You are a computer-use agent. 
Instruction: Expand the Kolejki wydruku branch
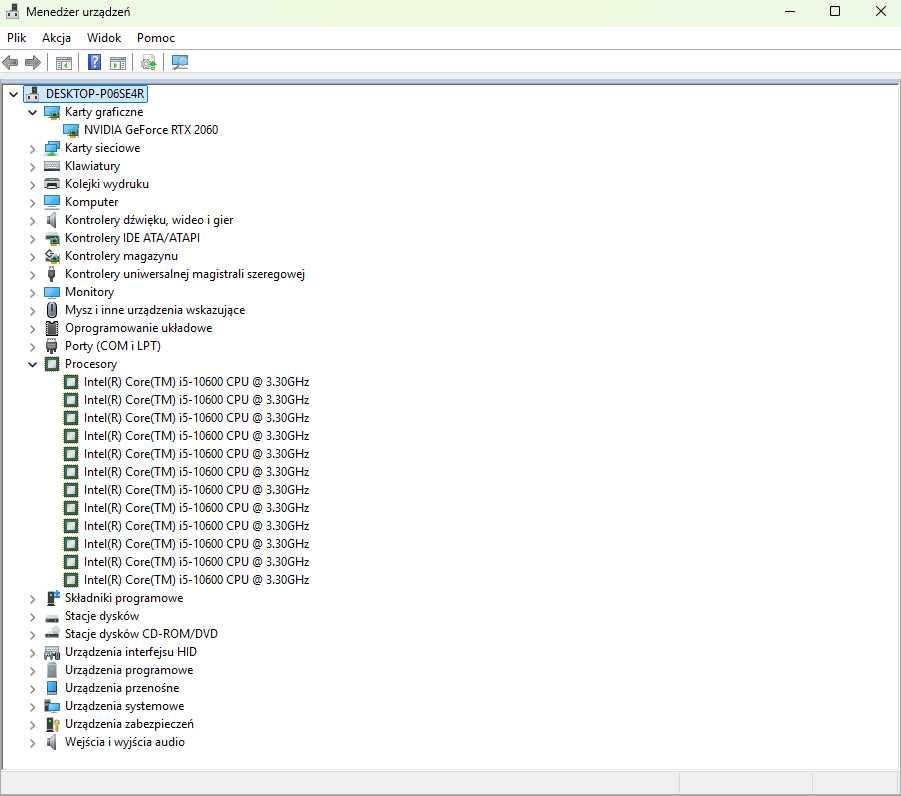33,184
